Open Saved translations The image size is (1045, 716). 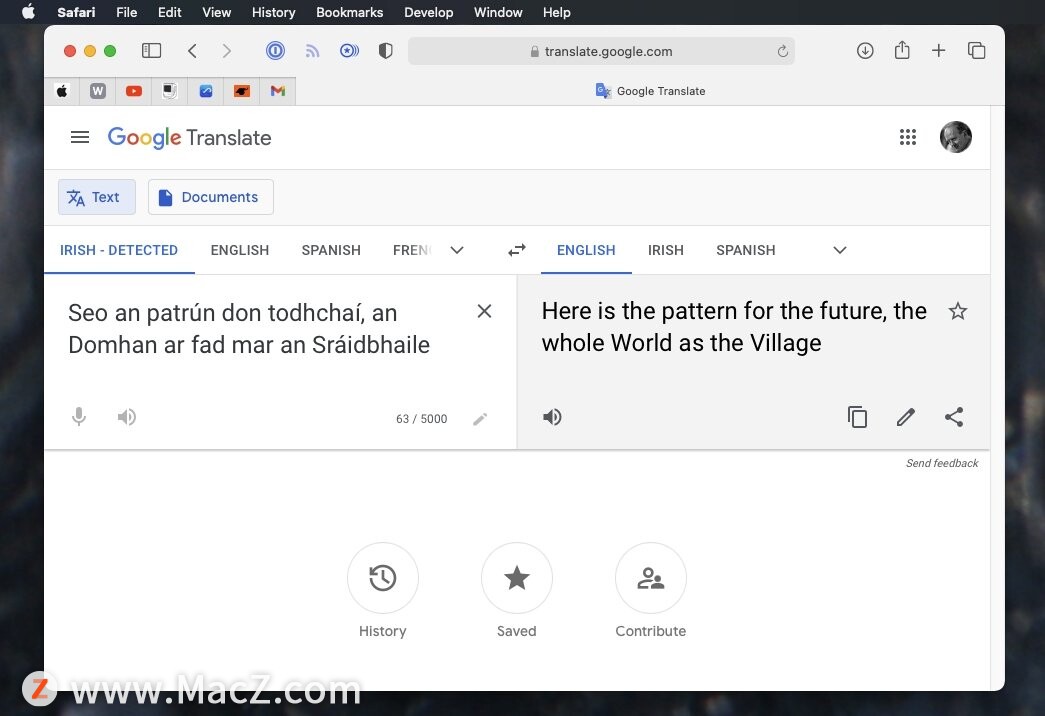pyautogui.click(x=517, y=578)
